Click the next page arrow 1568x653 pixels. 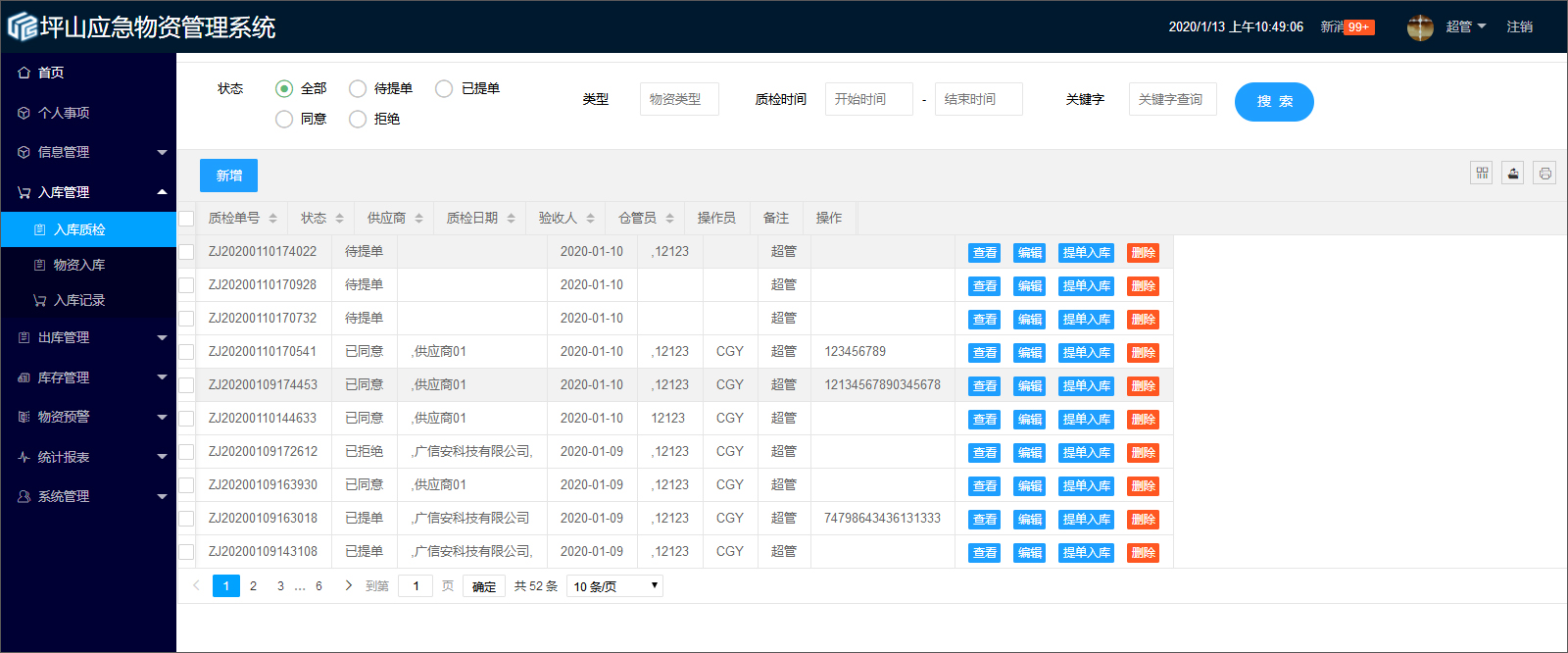click(x=348, y=585)
